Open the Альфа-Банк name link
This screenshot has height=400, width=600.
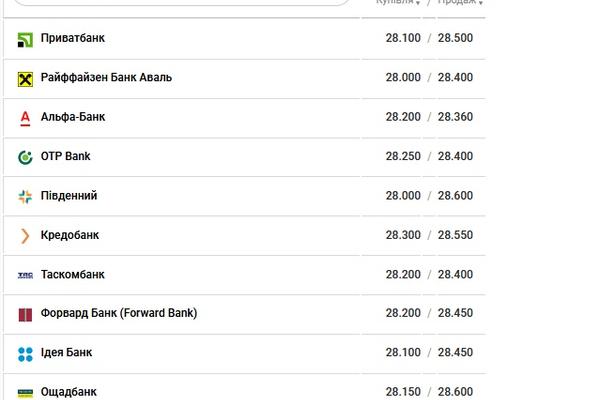point(73,117)
